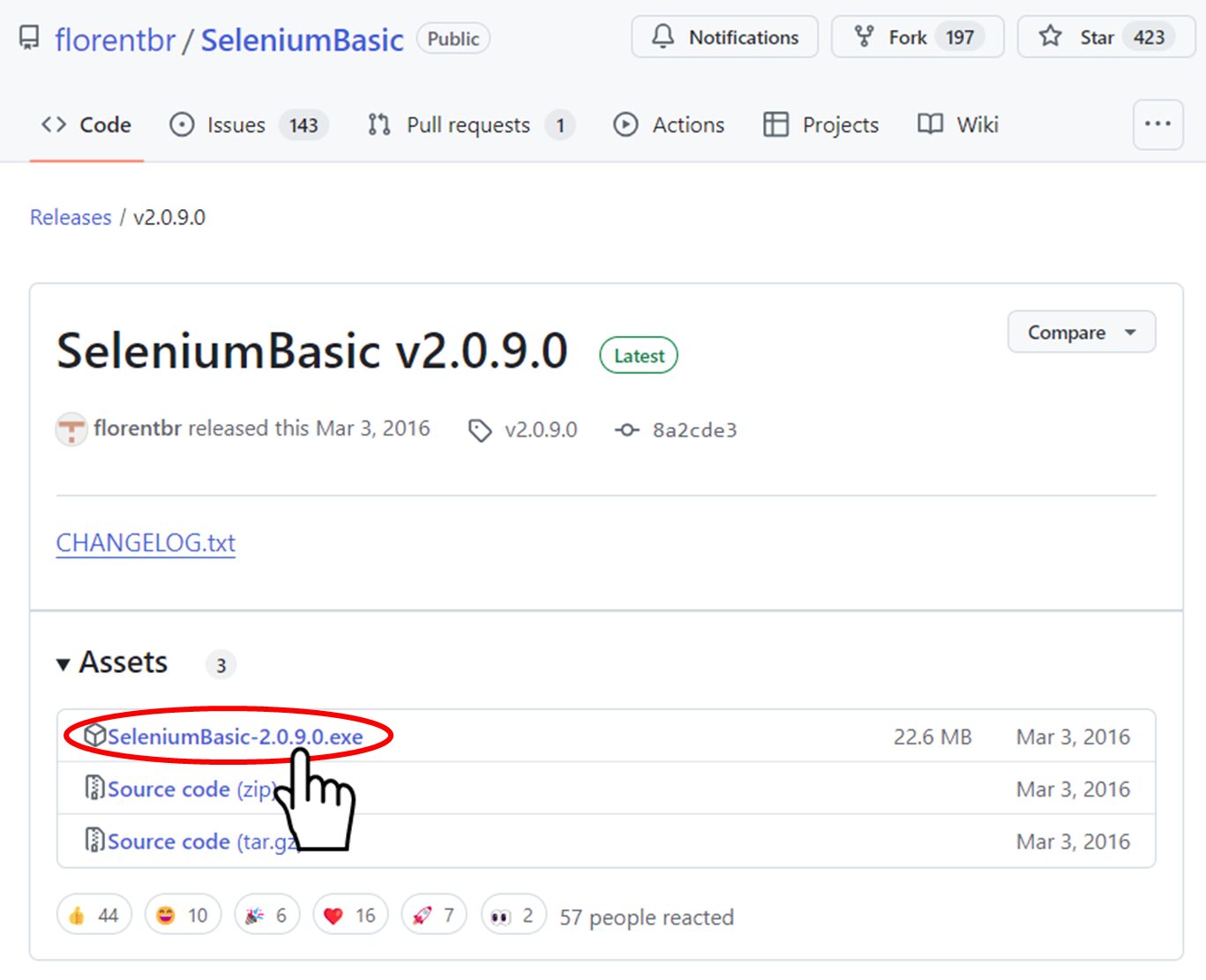The width and height of the screenshot is (1206, 980).
Task: Click the notifications bell icon
Action: 663,37
